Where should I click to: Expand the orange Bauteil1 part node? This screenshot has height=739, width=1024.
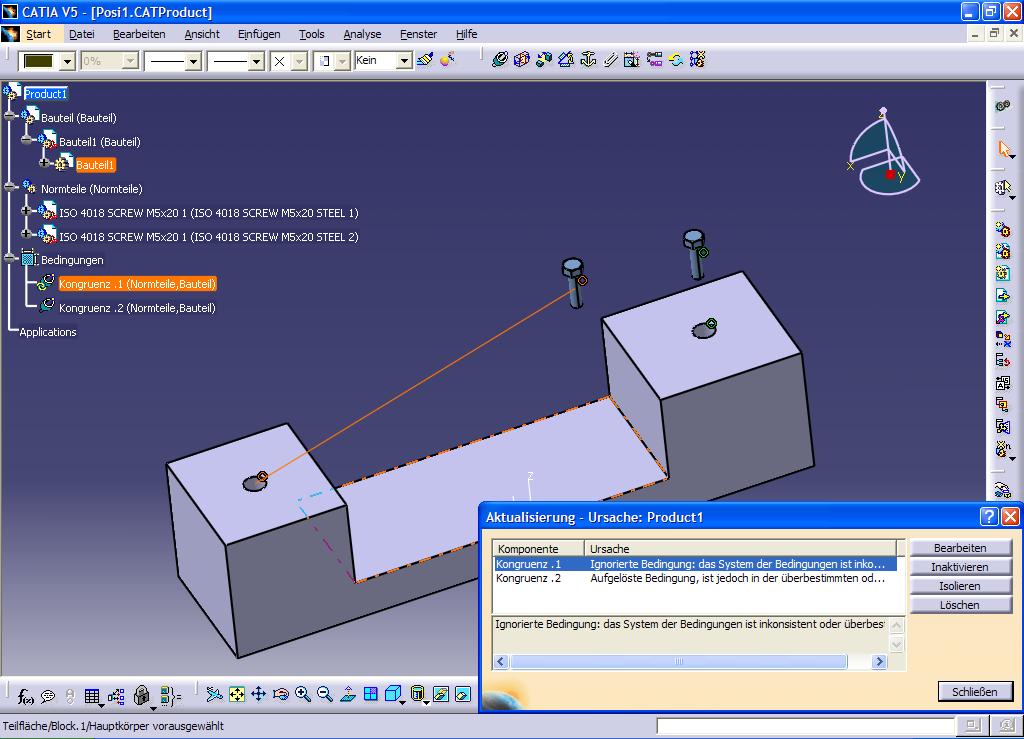pos(44,163)
